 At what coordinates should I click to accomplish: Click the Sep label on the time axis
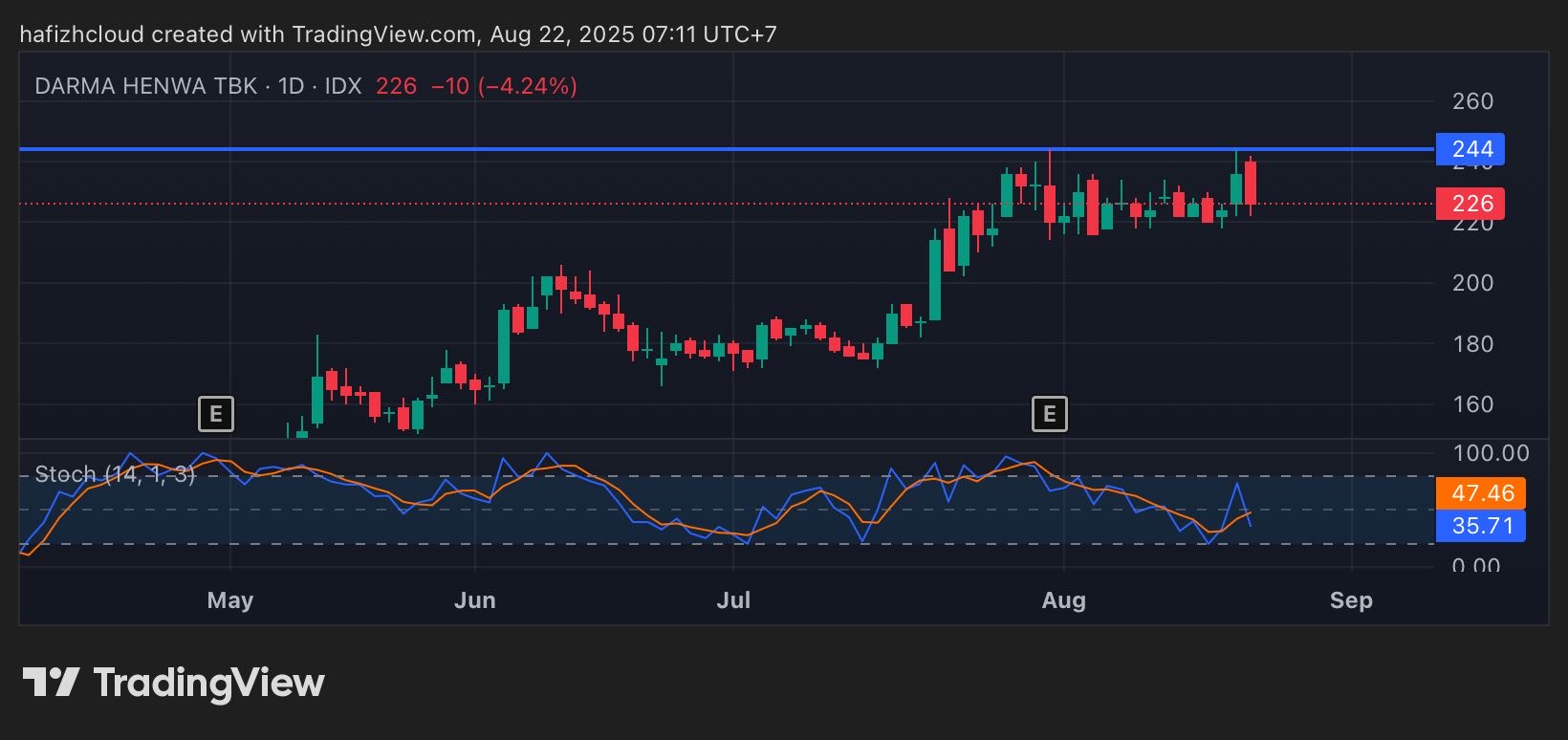[x=1351, y=600]
